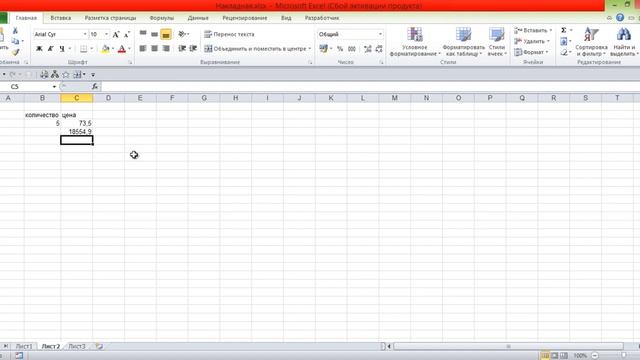Click Перенос текста wrap text button

point(229,34)
